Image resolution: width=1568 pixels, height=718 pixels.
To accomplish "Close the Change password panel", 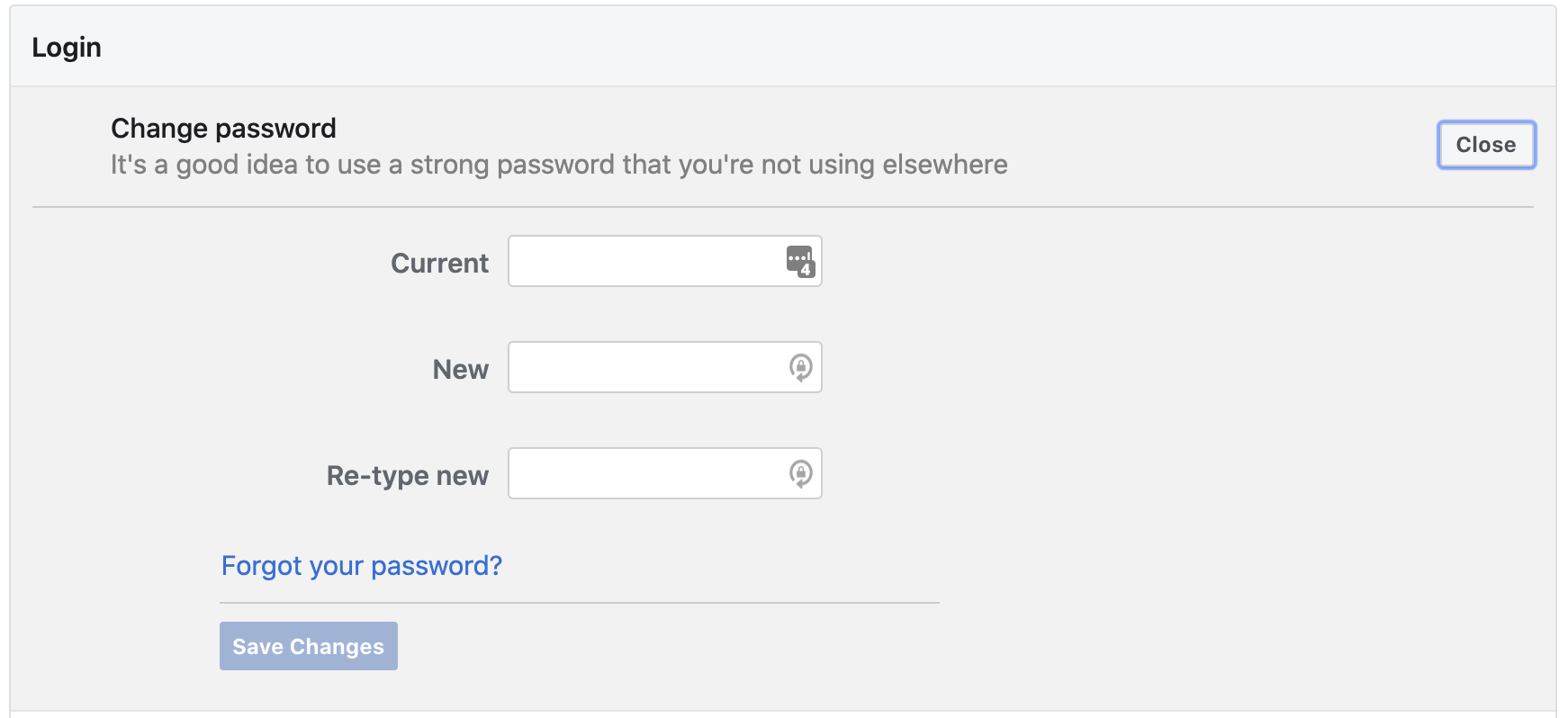I will tap(1485, 145).
